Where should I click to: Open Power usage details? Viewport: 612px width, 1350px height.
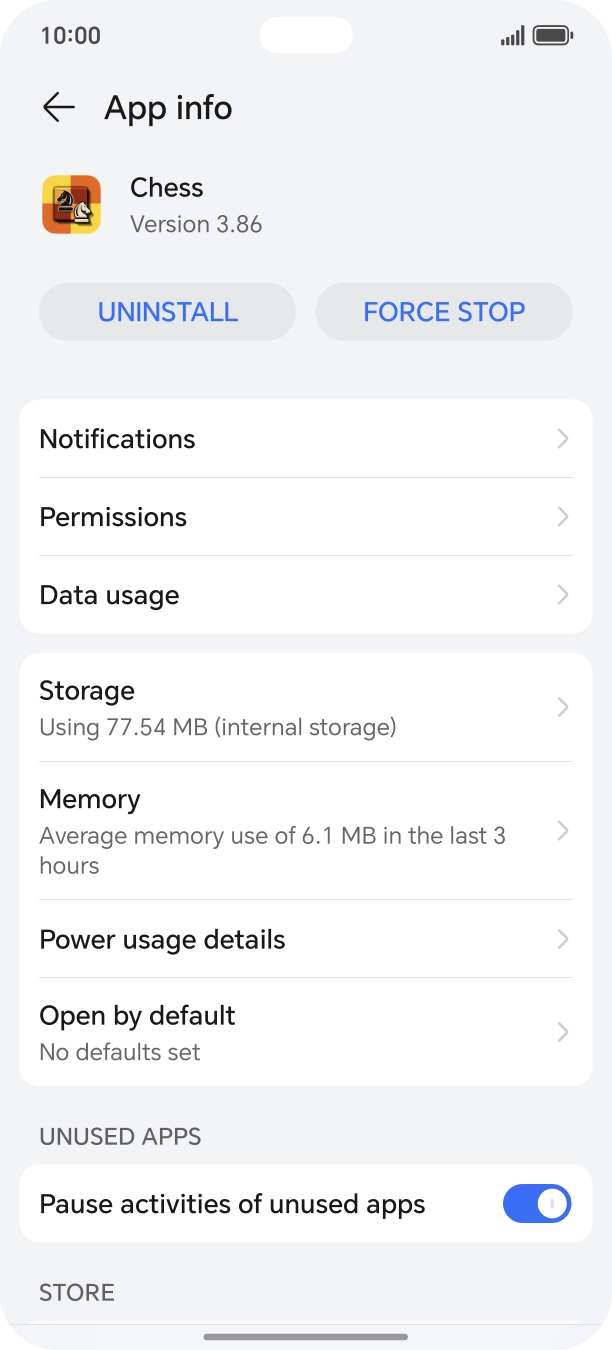(x=162, y=940)
